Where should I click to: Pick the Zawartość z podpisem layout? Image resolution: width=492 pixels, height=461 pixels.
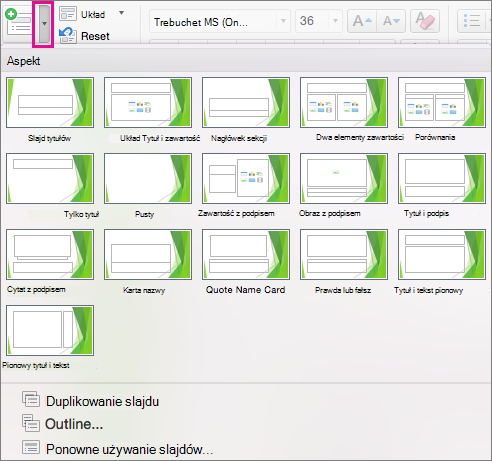(x=246, y=179)
